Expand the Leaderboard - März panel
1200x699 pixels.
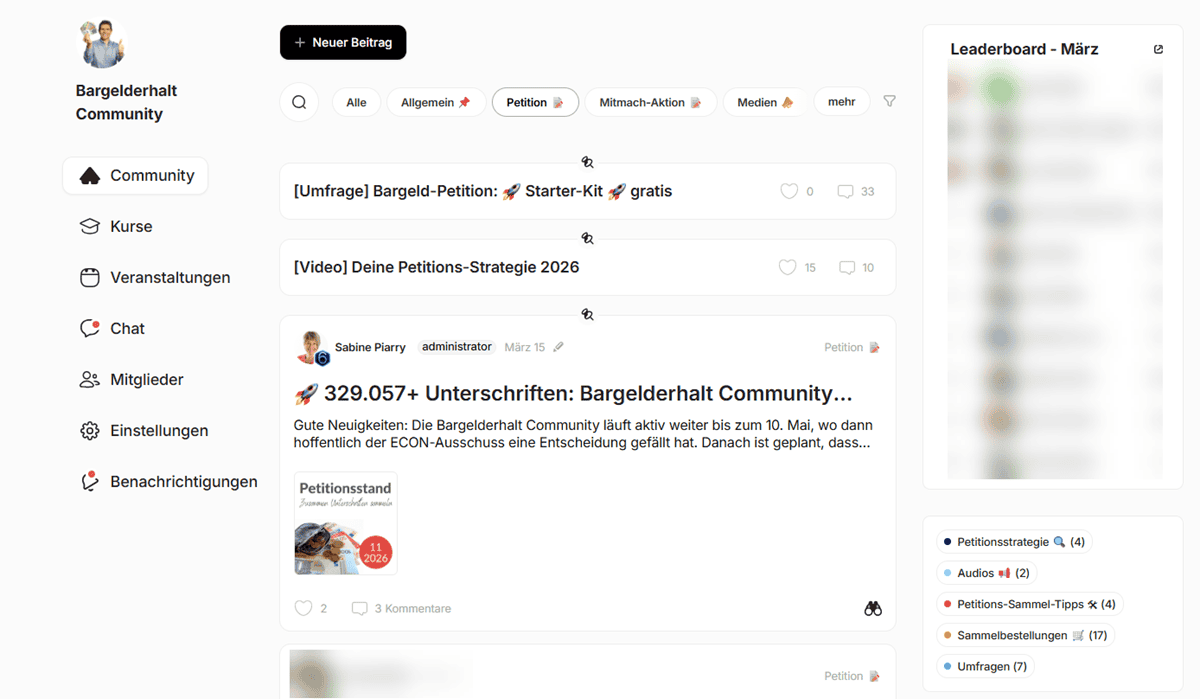(x=1158, y=48)
